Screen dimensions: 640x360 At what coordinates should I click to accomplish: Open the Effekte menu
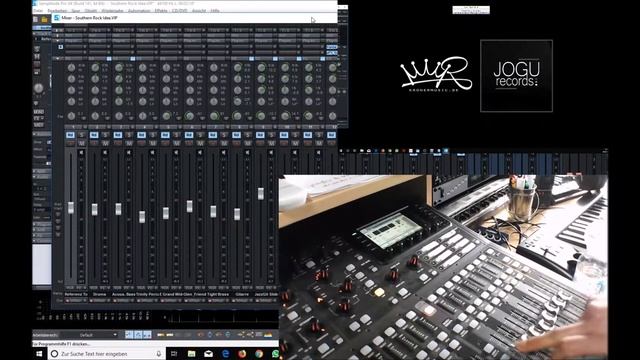tap(161, 11)
